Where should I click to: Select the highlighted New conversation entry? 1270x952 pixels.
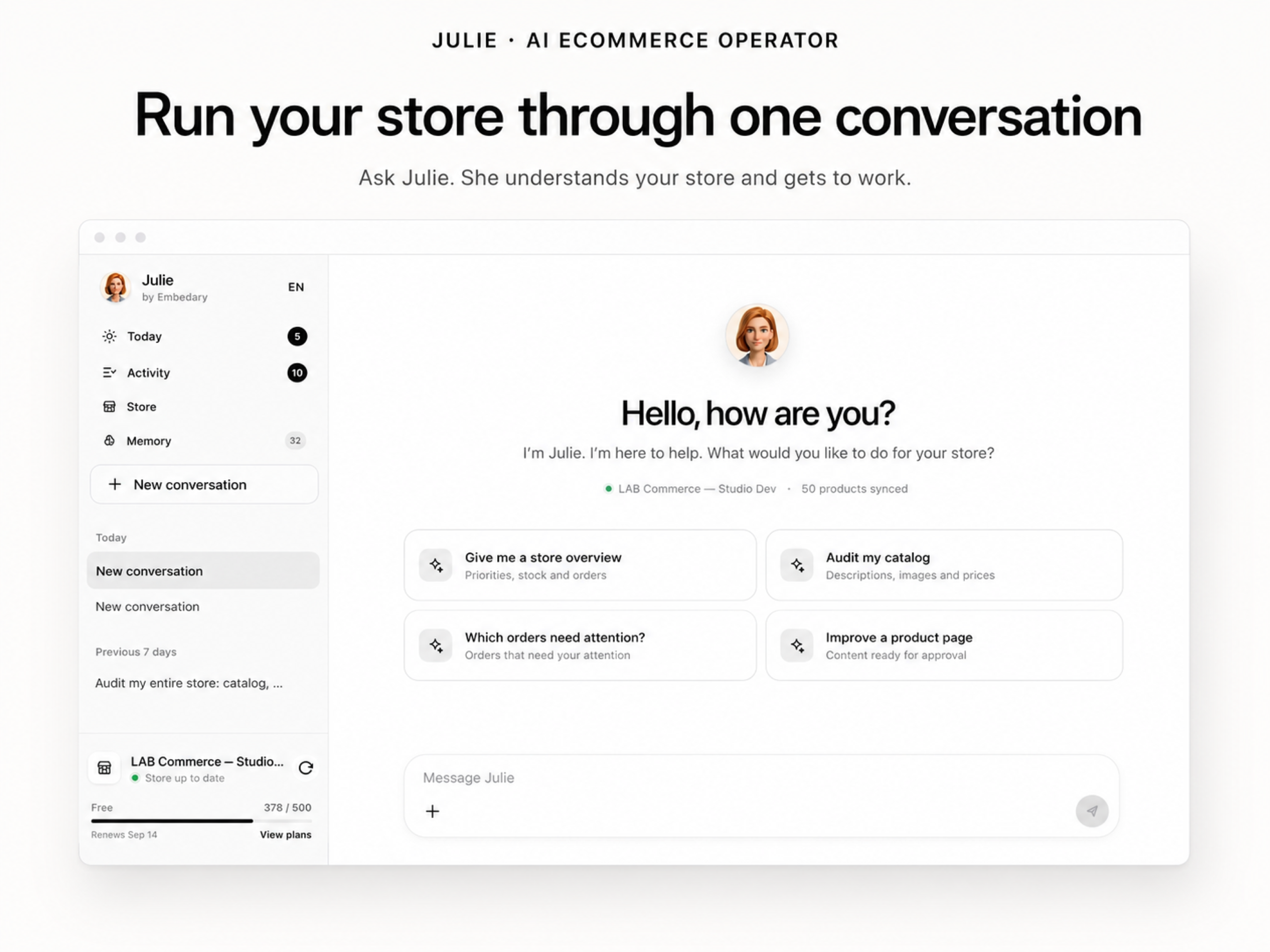[203, 571]
